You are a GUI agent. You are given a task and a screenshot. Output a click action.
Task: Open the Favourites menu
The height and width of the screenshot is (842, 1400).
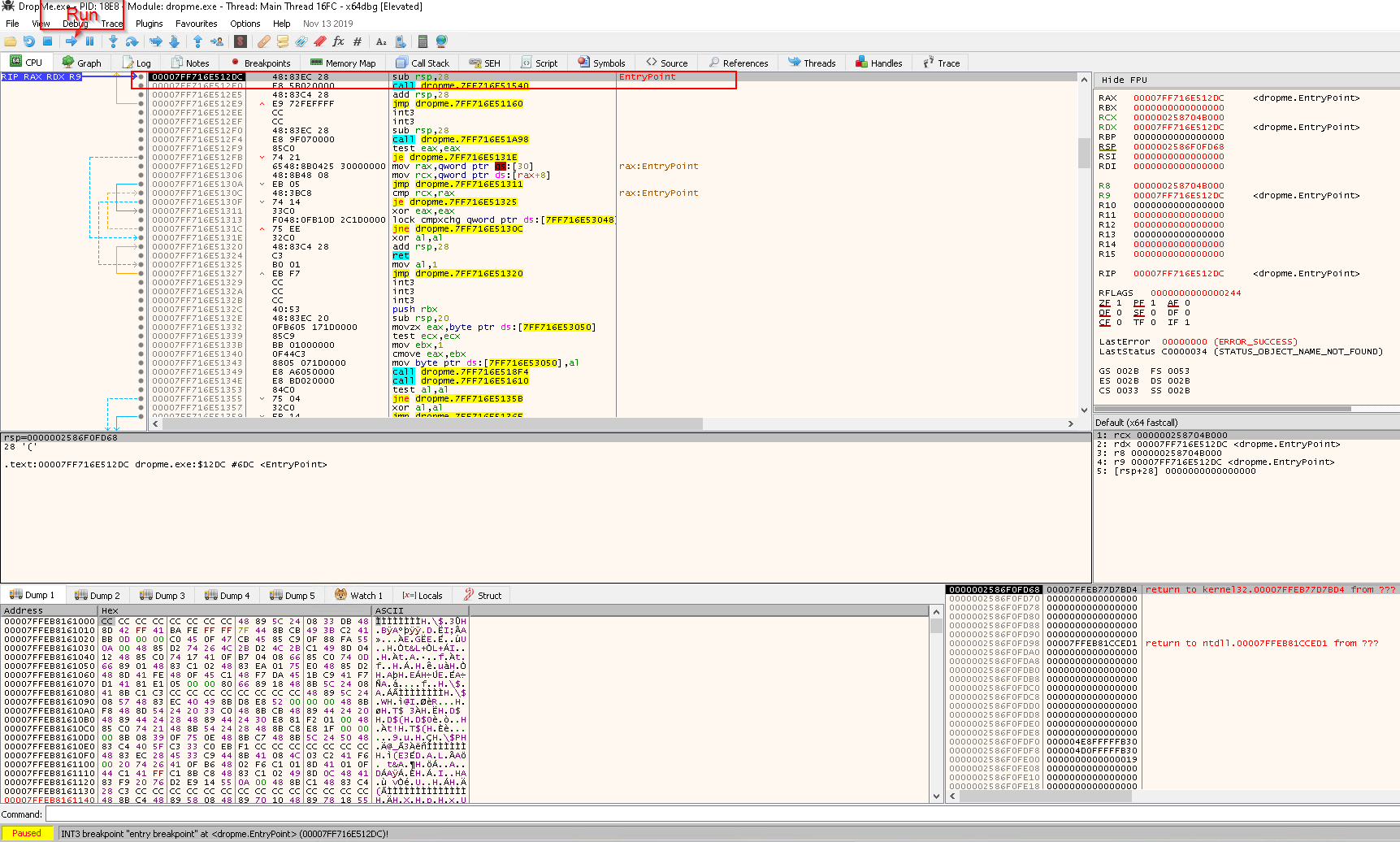(196, 24)
